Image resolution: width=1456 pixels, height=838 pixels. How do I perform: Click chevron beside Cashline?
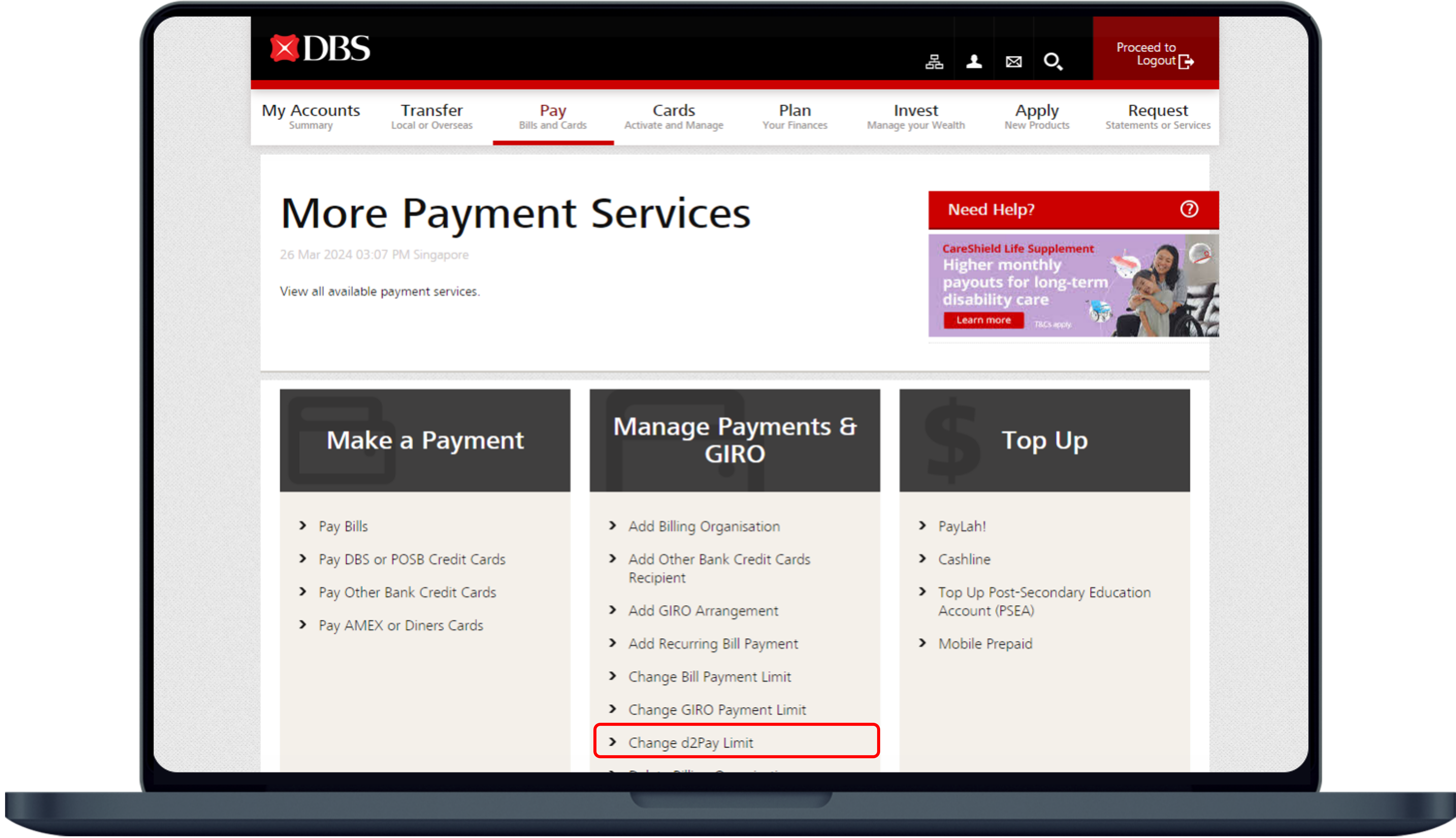coord(922,558)
